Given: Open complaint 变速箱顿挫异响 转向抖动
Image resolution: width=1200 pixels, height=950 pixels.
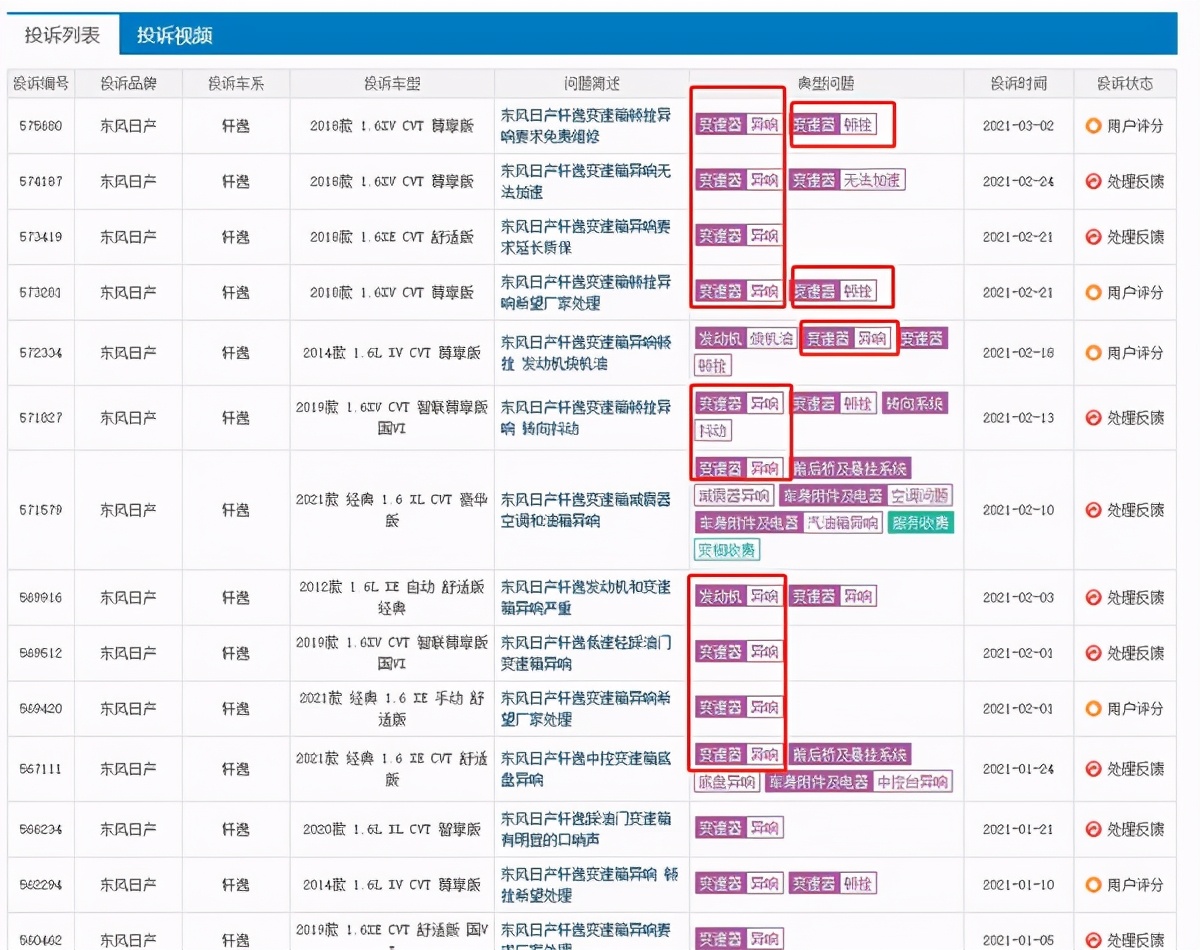Looking at the screenshot, I should (586, 417).
